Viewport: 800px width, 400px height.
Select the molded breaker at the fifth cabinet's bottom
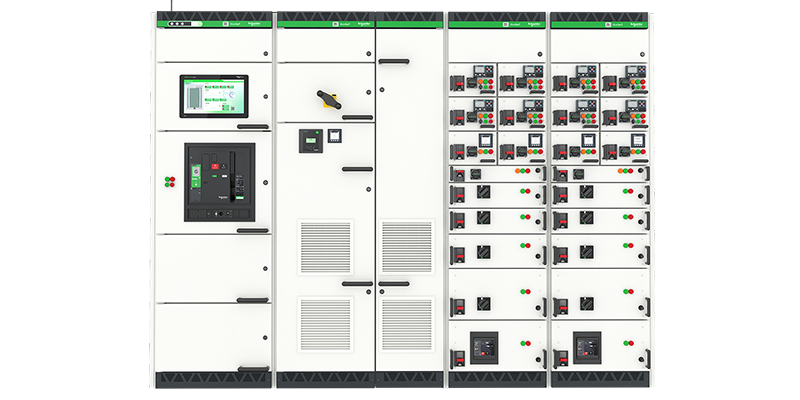tap(587, 347)
